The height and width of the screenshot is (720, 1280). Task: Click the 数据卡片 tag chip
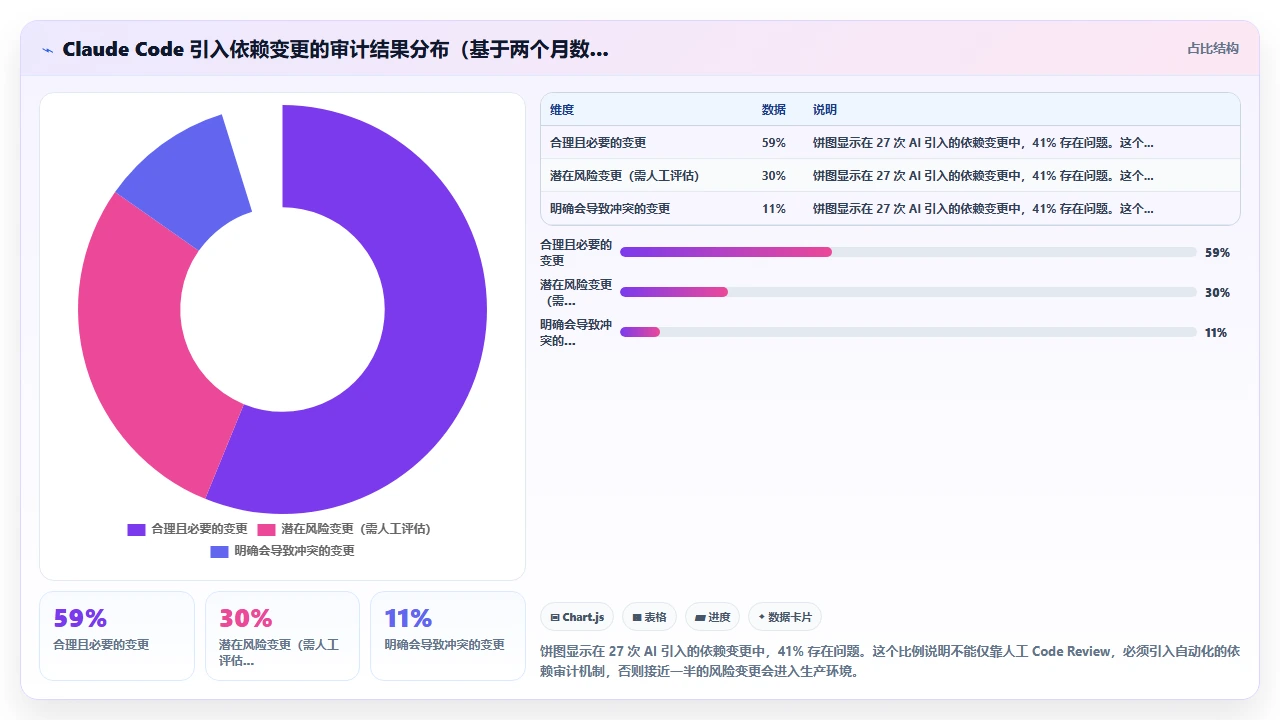tap(785, 617)
